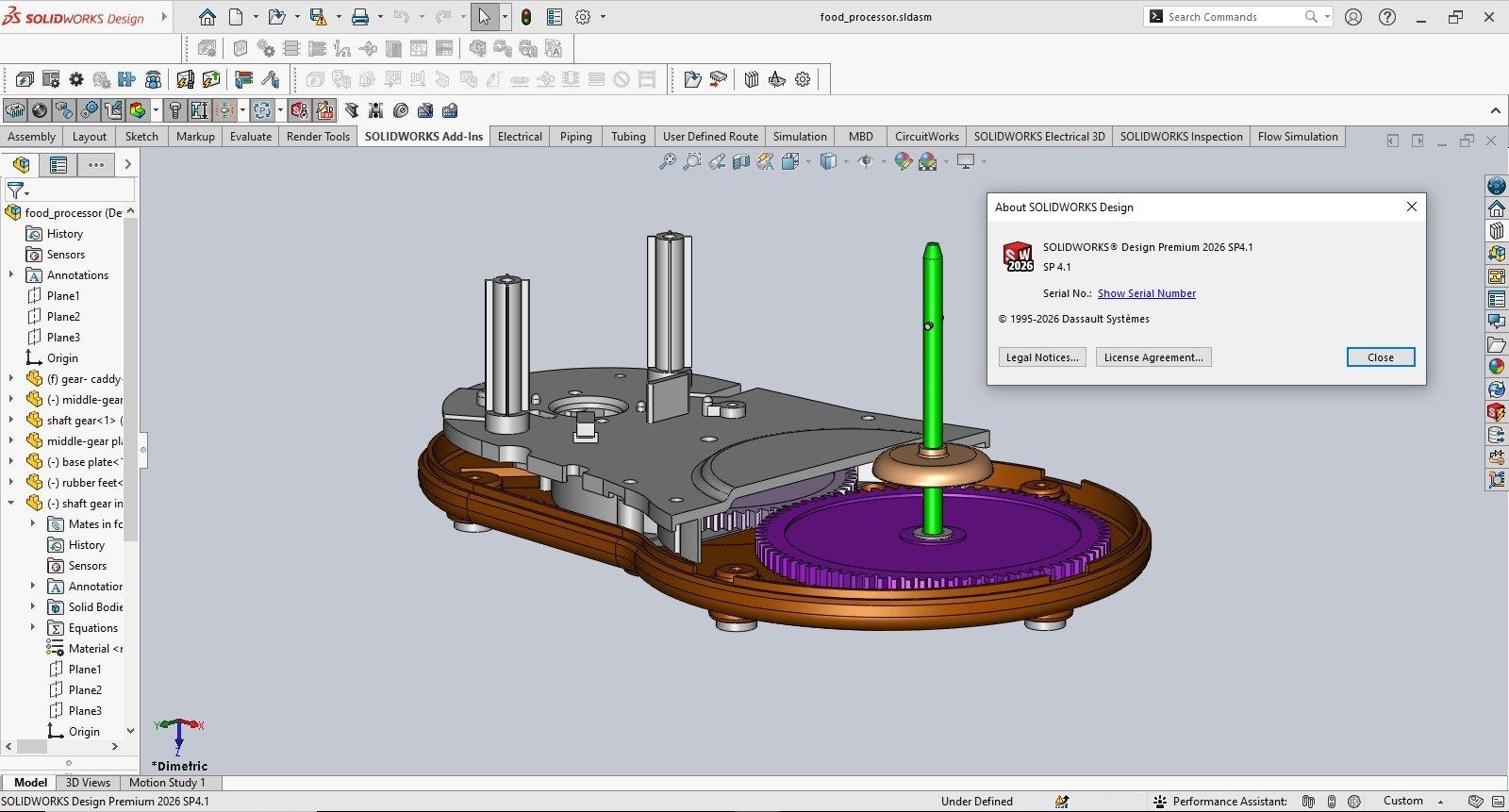Click the Section View icon
This screenshot has width=1509, height=812.
click(x=741, y=161)
